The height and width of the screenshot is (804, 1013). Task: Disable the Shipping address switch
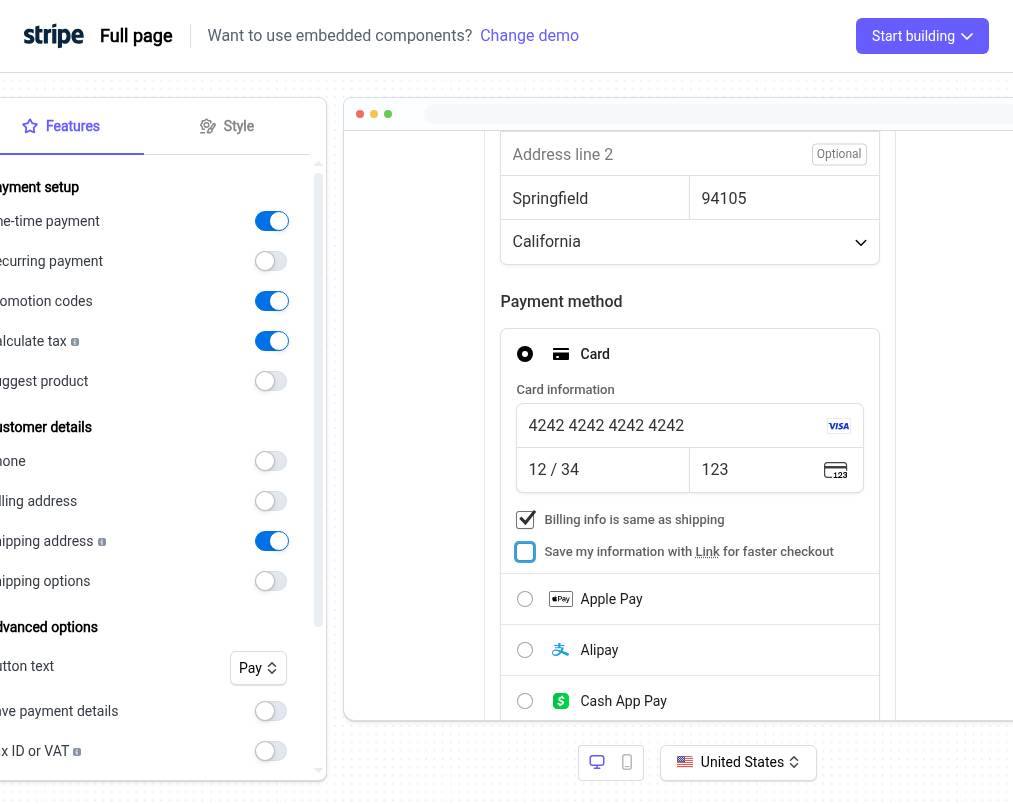[271, 541]
